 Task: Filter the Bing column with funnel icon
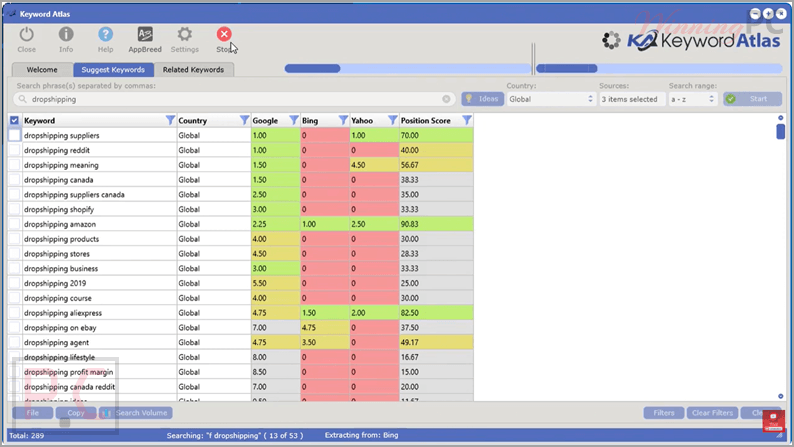tap(343, 120)
